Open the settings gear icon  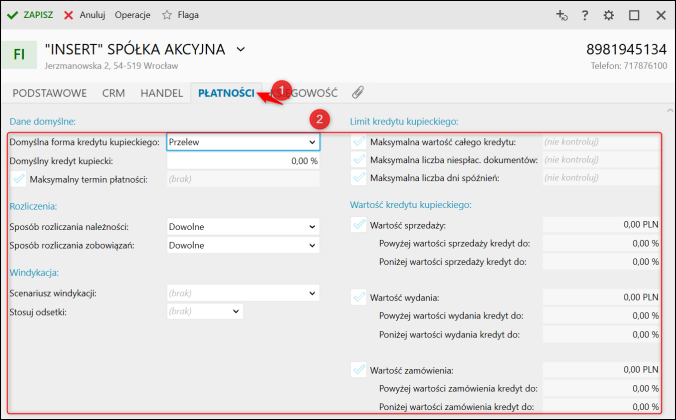(608, 16)
